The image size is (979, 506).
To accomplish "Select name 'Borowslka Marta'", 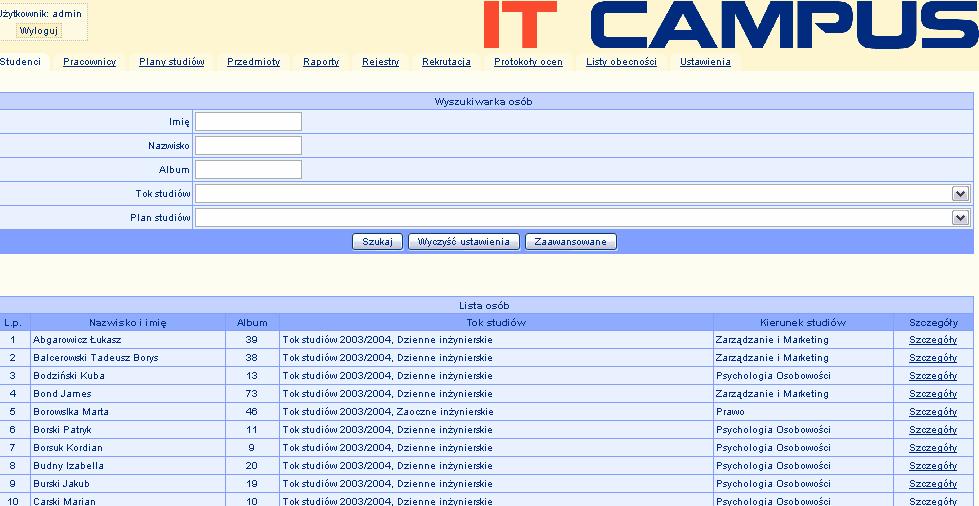I will click(x=71, y=412).
